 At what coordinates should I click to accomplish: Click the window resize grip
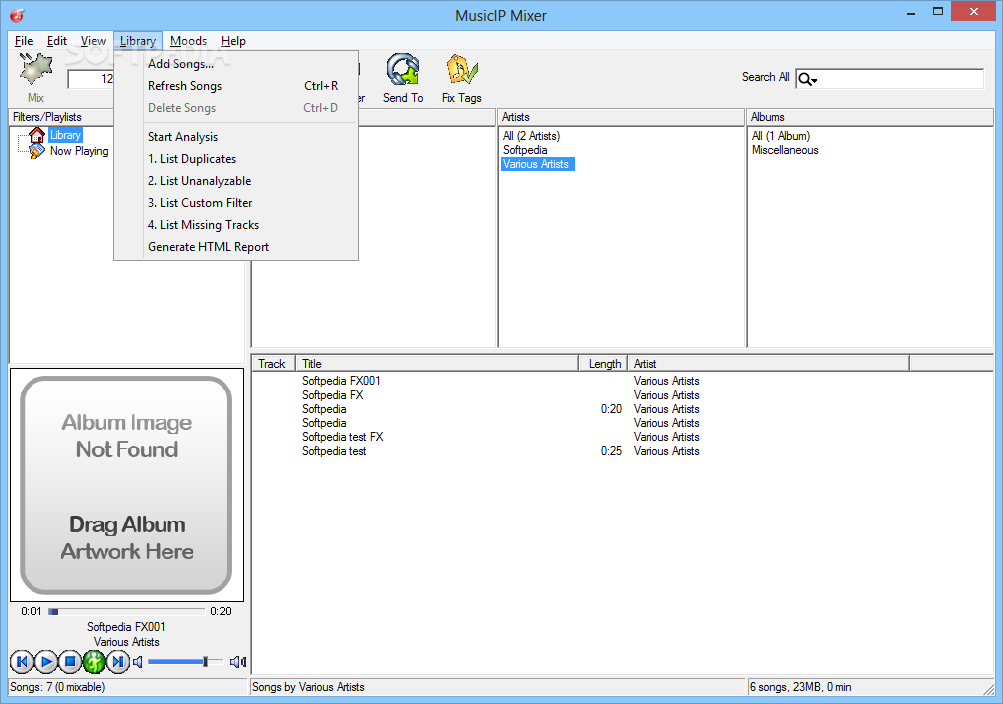[x=988, y=688]
